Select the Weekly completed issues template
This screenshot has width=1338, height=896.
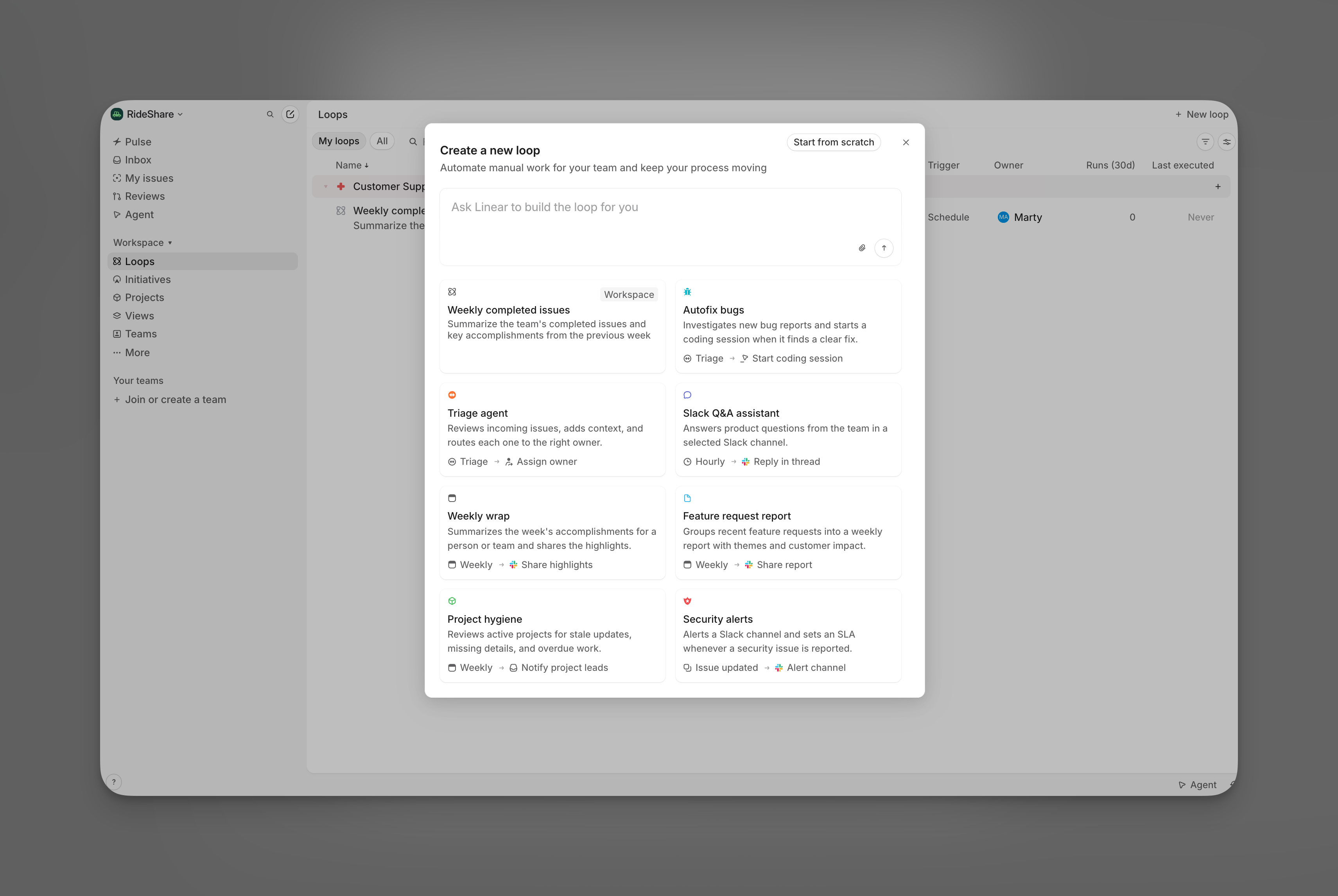click(553, 326)
